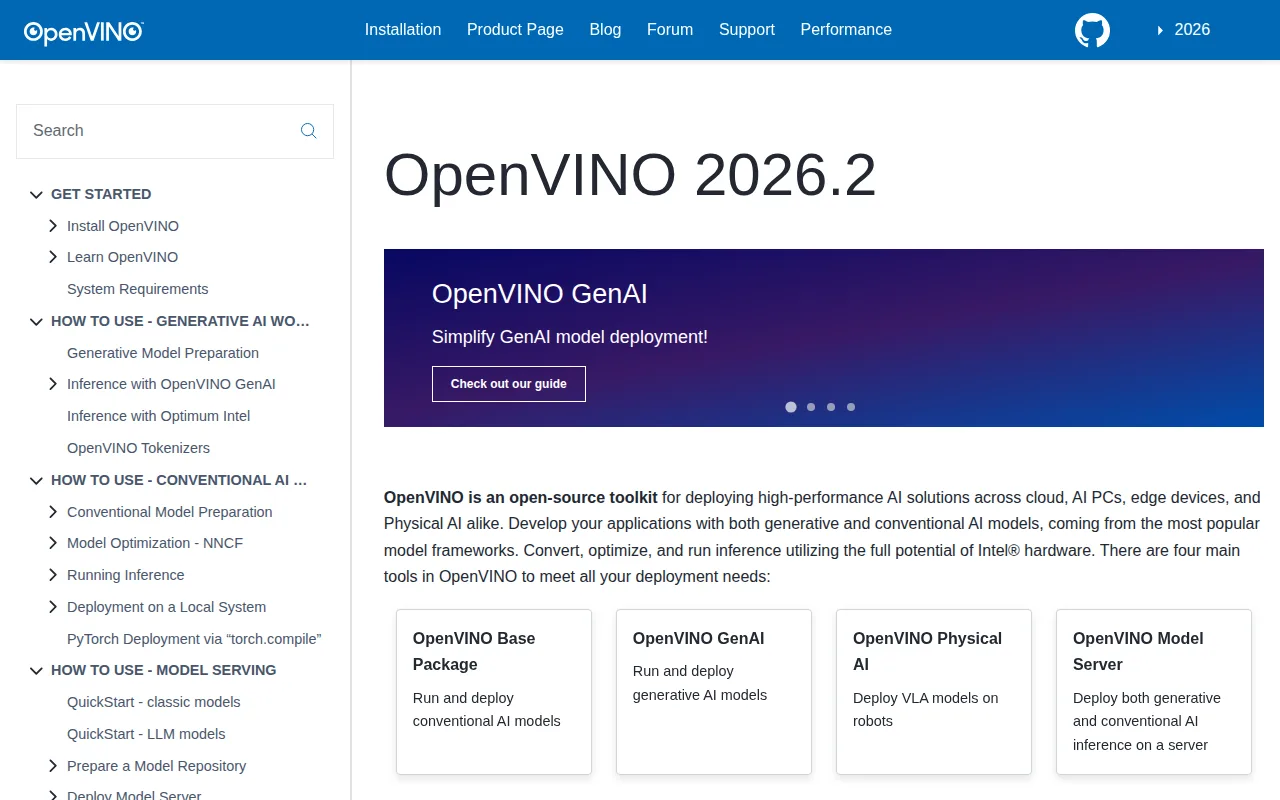The height and width of the screenshot is (800, 1280).
Task: Open Running Inference sidebar link
Action: point(126,575)
